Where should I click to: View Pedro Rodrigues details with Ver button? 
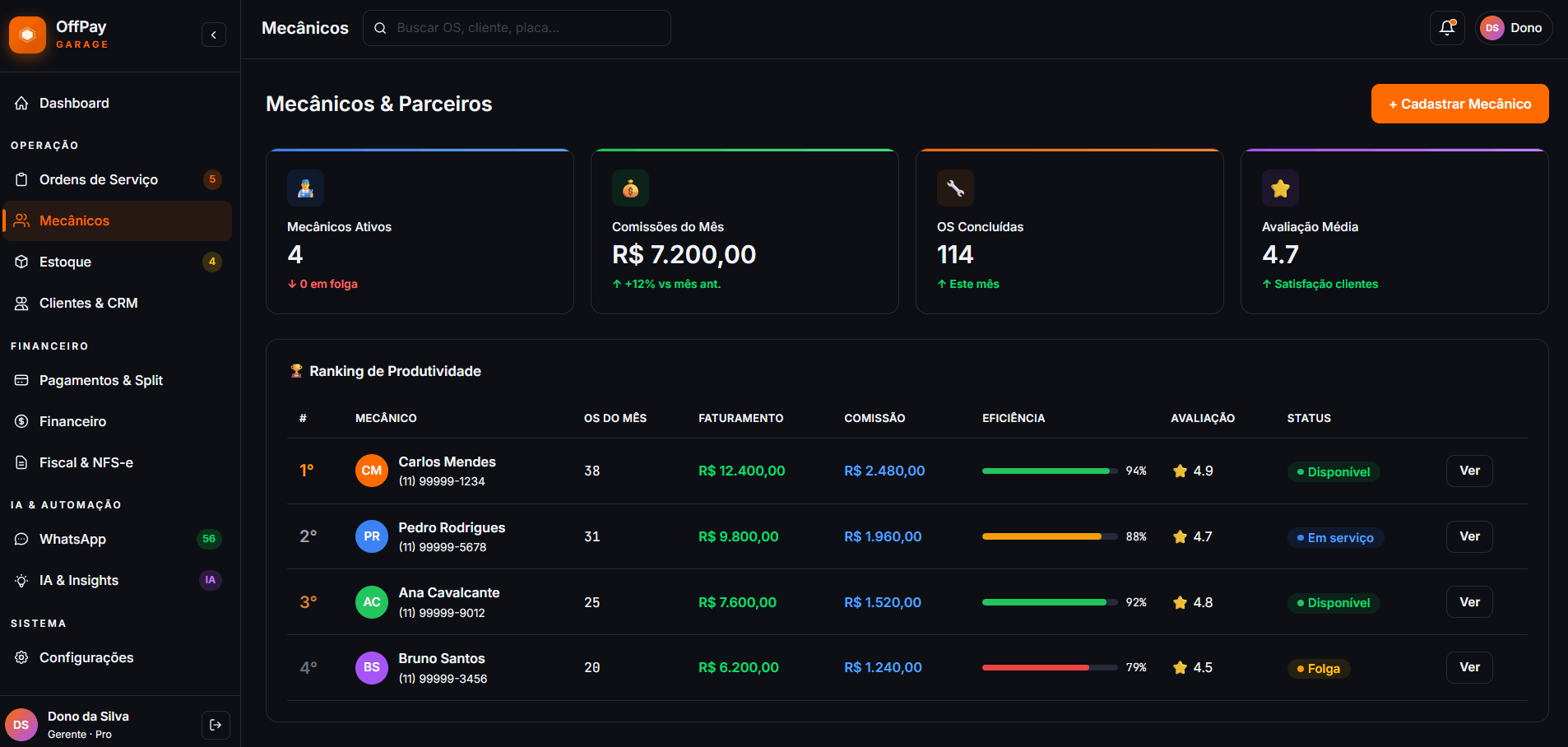pyautogui.click(x=1469, y=536)
